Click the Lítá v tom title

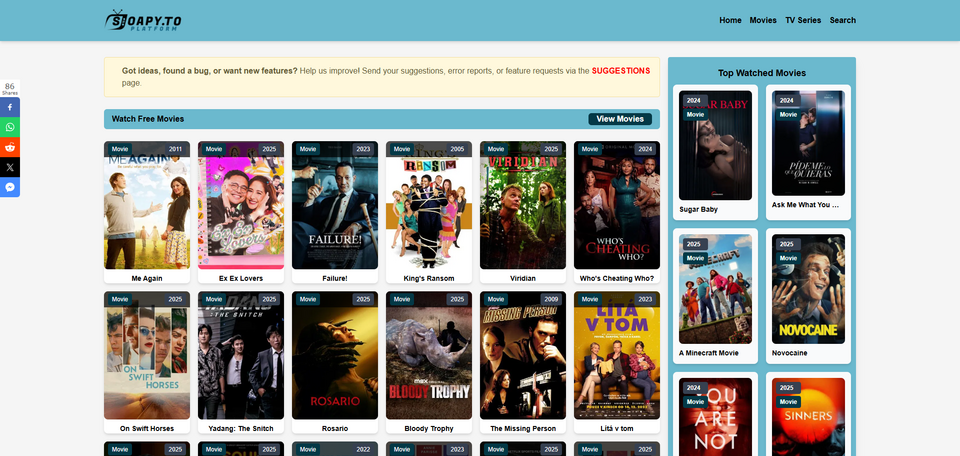pos(617,428)
